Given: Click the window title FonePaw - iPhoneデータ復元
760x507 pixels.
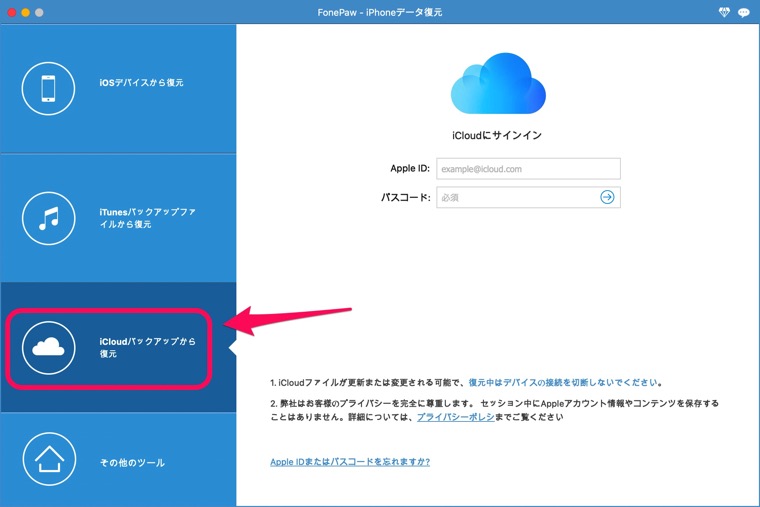Looking at the screenshot, I should [380, 13].
